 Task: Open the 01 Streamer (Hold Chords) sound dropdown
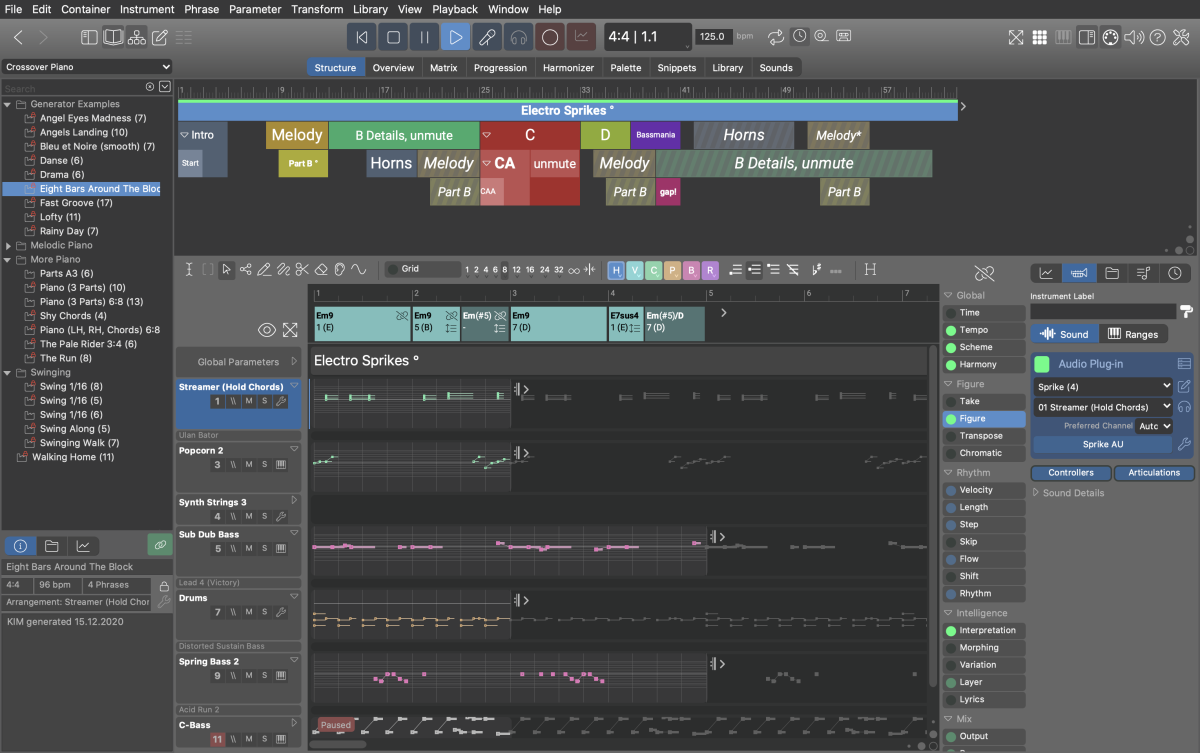[1102, 407]
